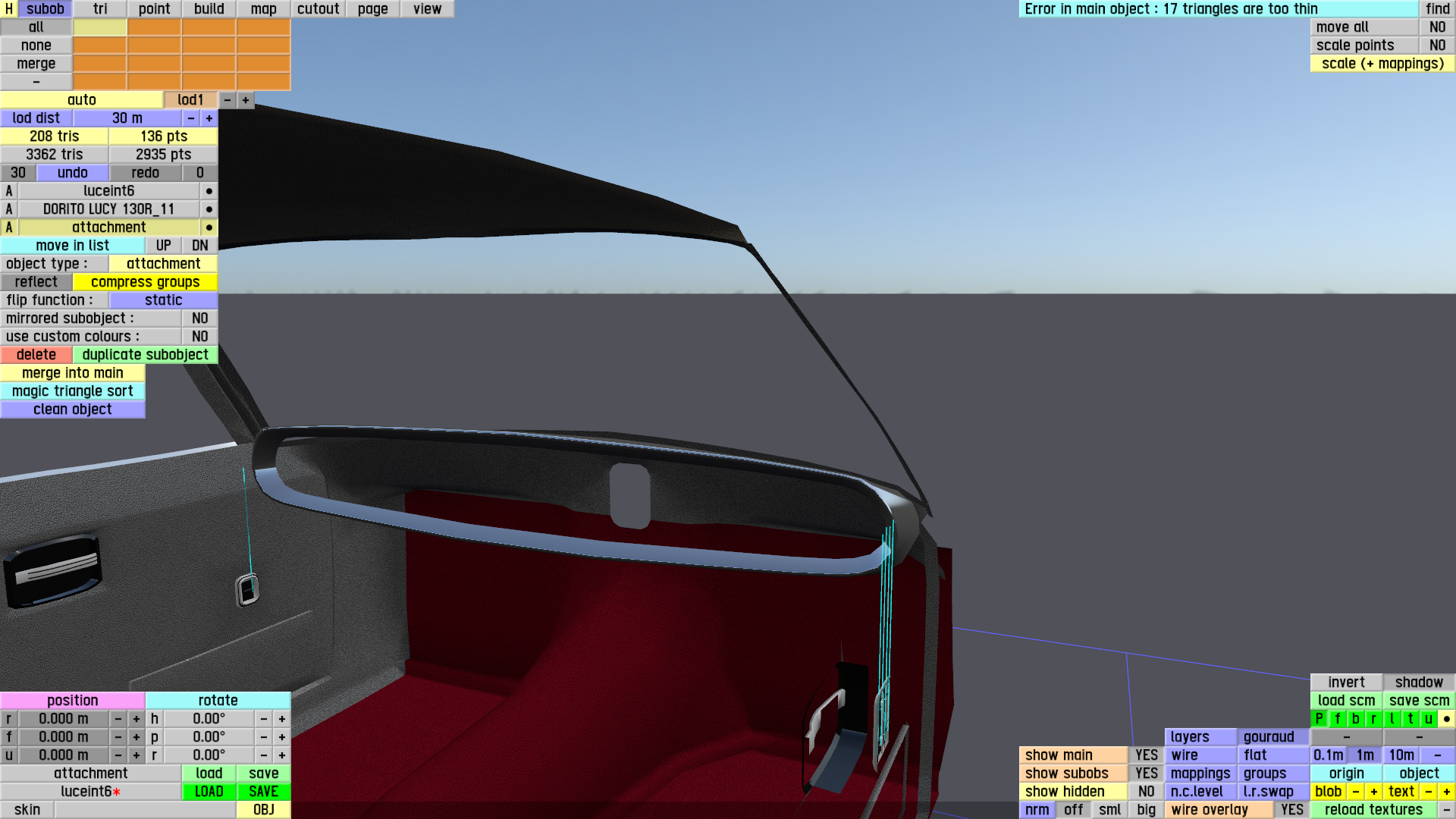Select the light yellow colour cell in grid
The height and width of the screenshot is (819, 1456).
tap(99, 27)
